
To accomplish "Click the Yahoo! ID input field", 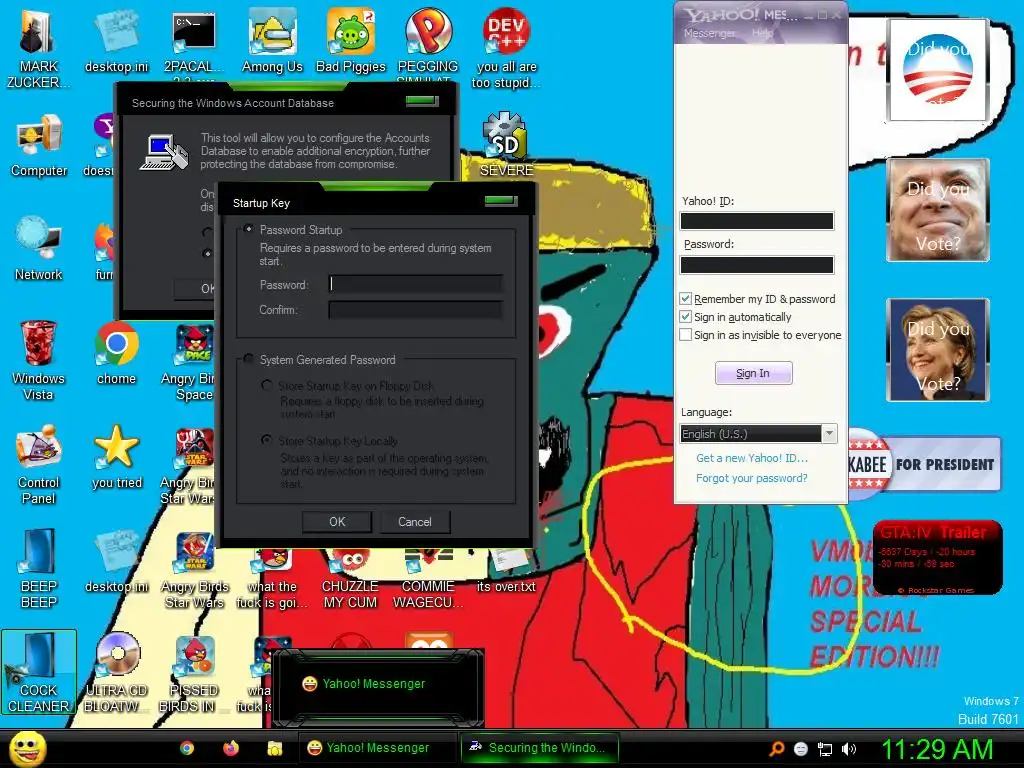I will click(x=757, y=221).
